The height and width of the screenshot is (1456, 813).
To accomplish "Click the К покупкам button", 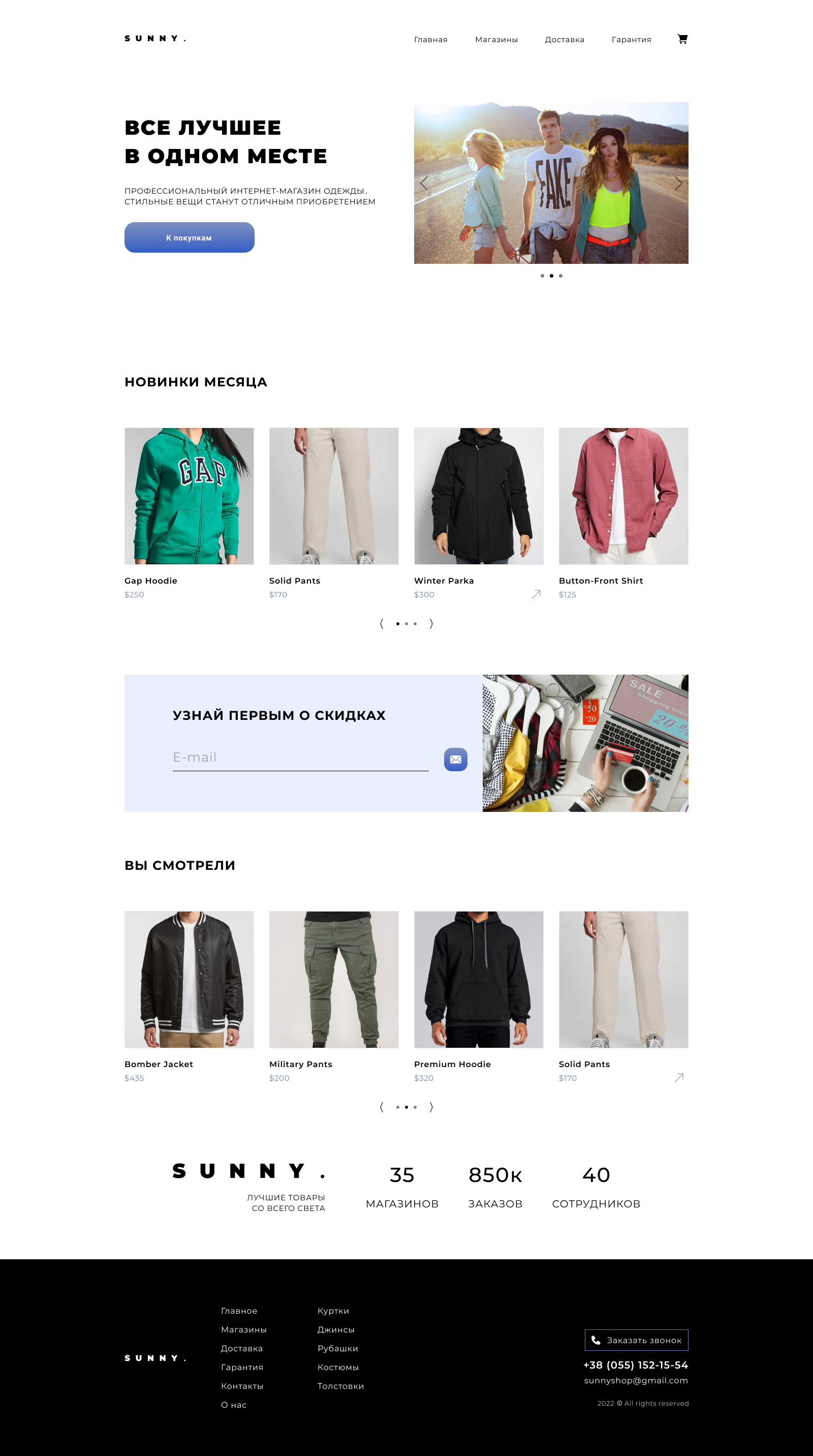I will point(189,237).
